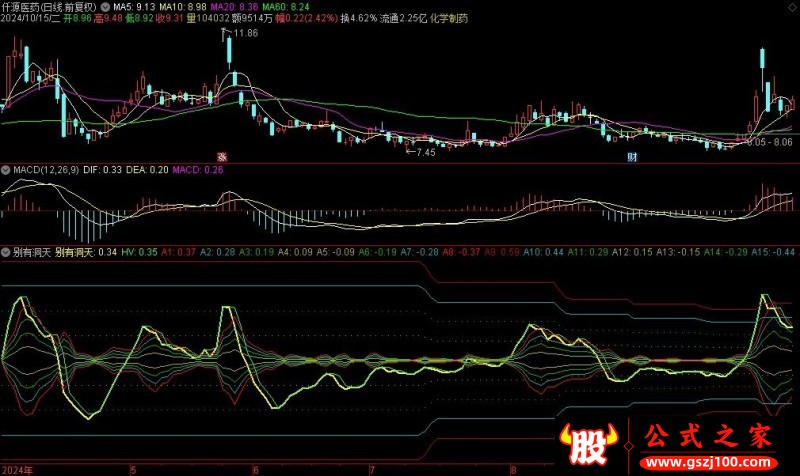Click the blue 财 marker below the candlesticks
The height and width of the screenshot is (476, 800).
coord(631,158)
